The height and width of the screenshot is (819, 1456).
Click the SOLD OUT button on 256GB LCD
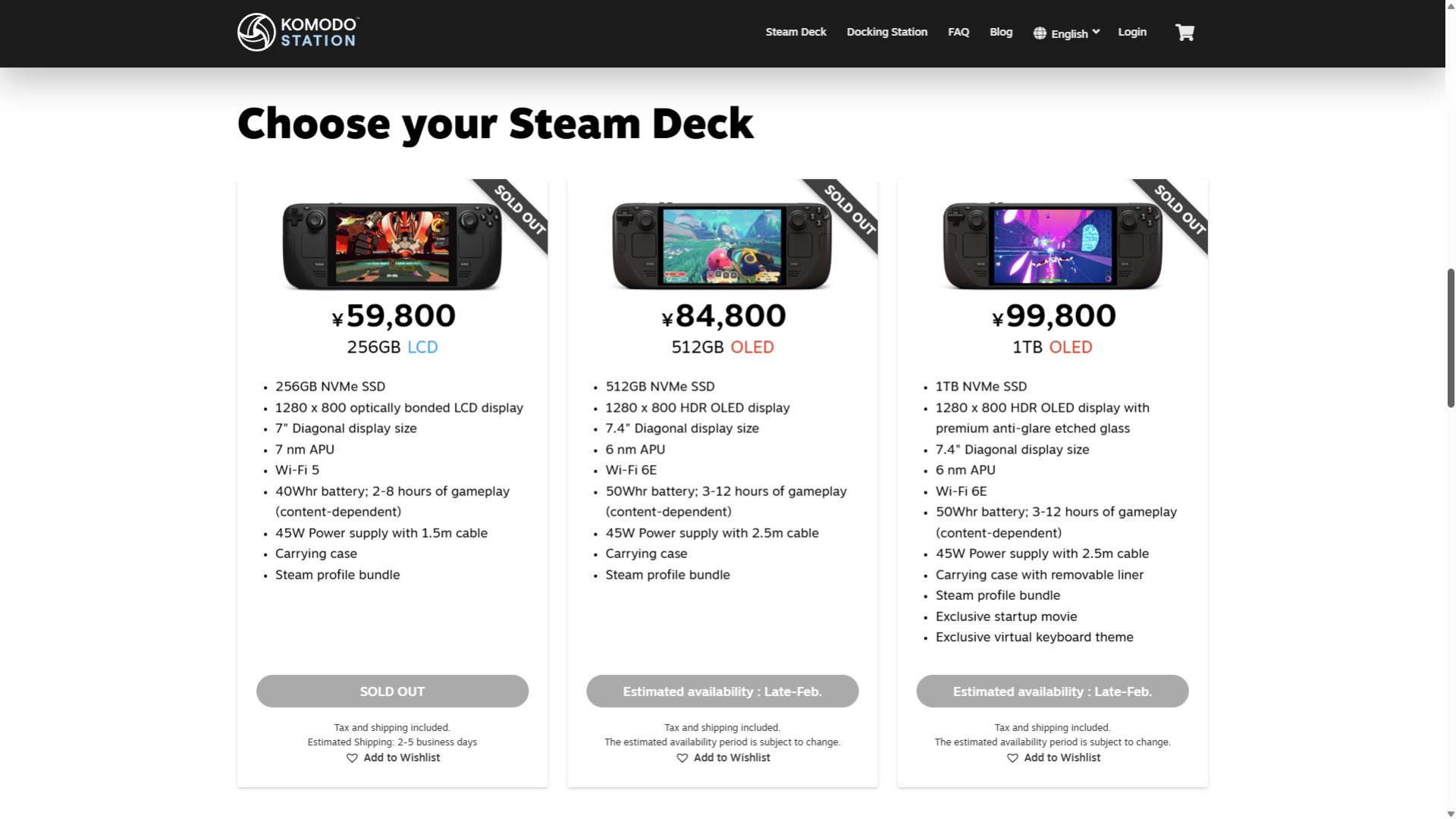(392, 691)
